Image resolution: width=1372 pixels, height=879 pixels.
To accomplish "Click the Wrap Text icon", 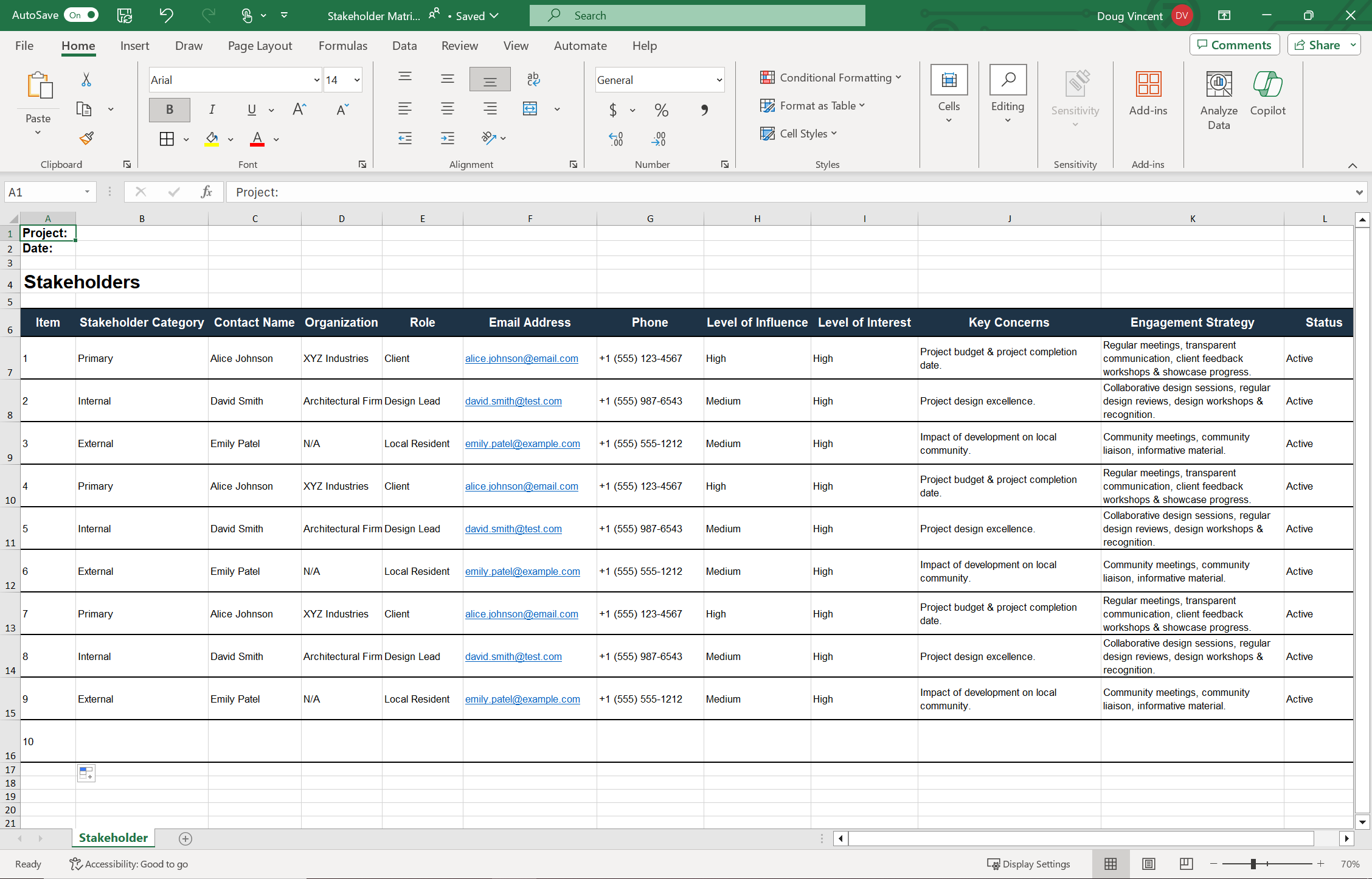I will click(x=533, y=79).
